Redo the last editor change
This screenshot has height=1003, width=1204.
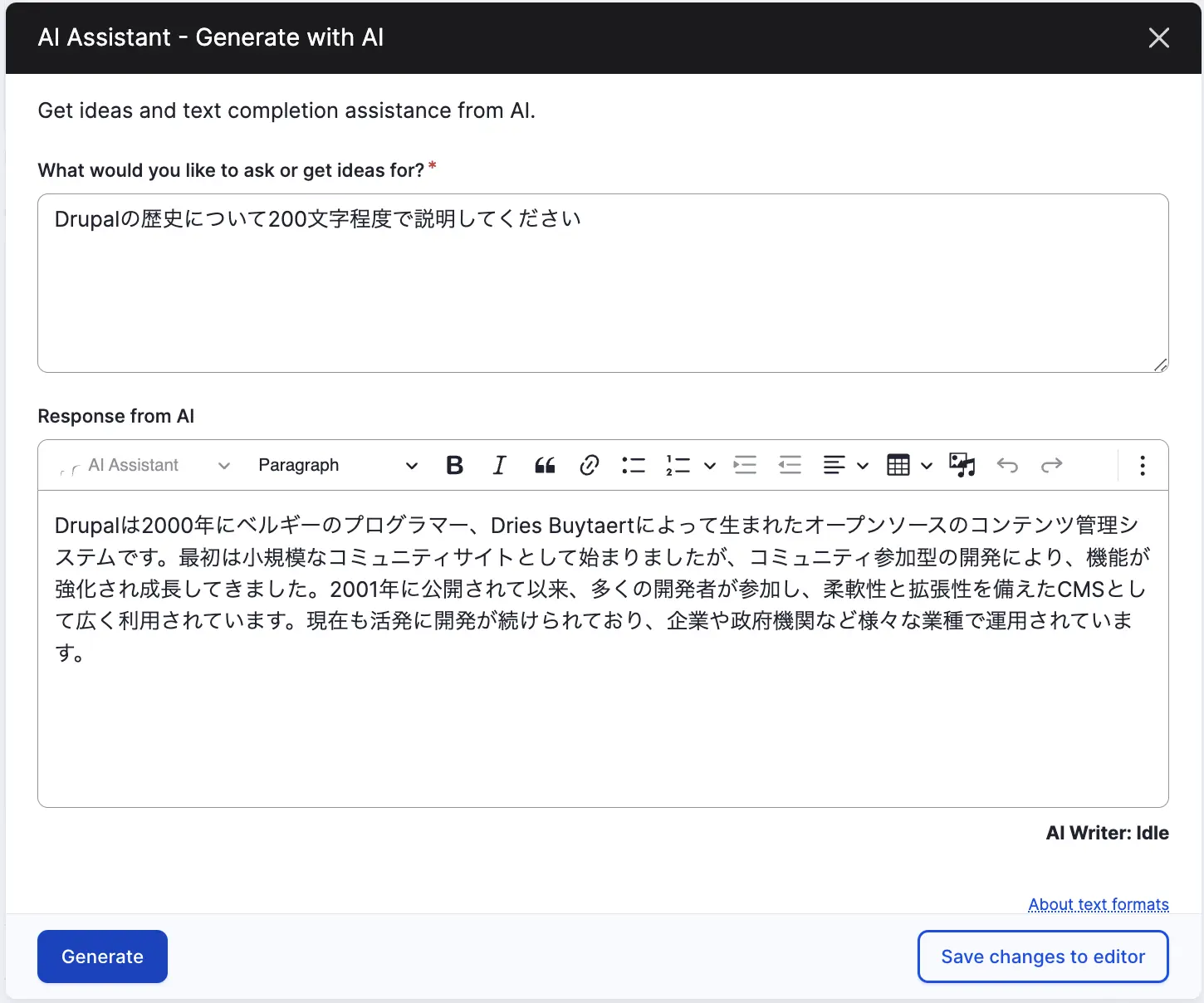1052,466
